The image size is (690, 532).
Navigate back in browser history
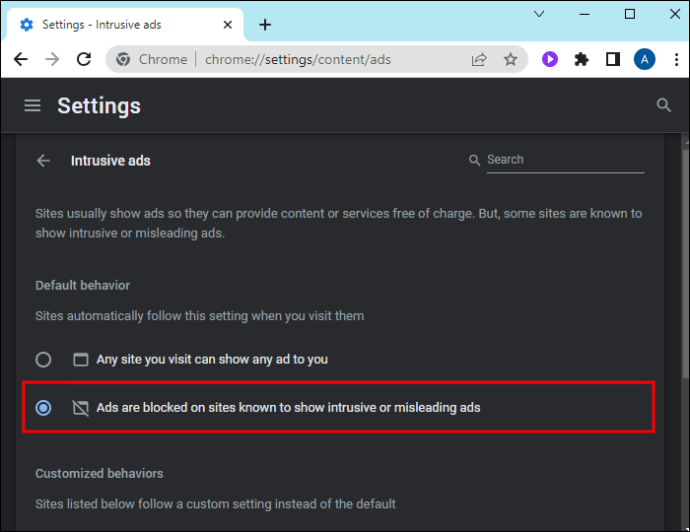[21, 60]
